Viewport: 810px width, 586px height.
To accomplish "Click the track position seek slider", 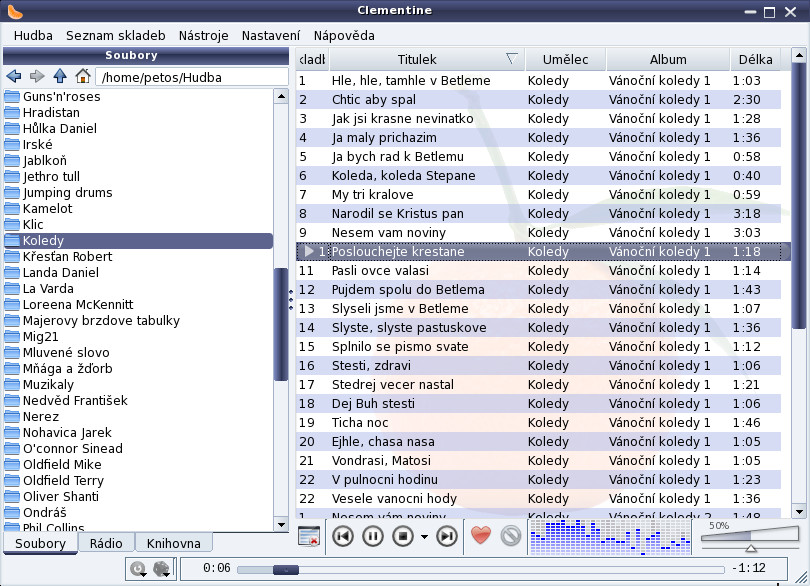I will click(480, 569).
